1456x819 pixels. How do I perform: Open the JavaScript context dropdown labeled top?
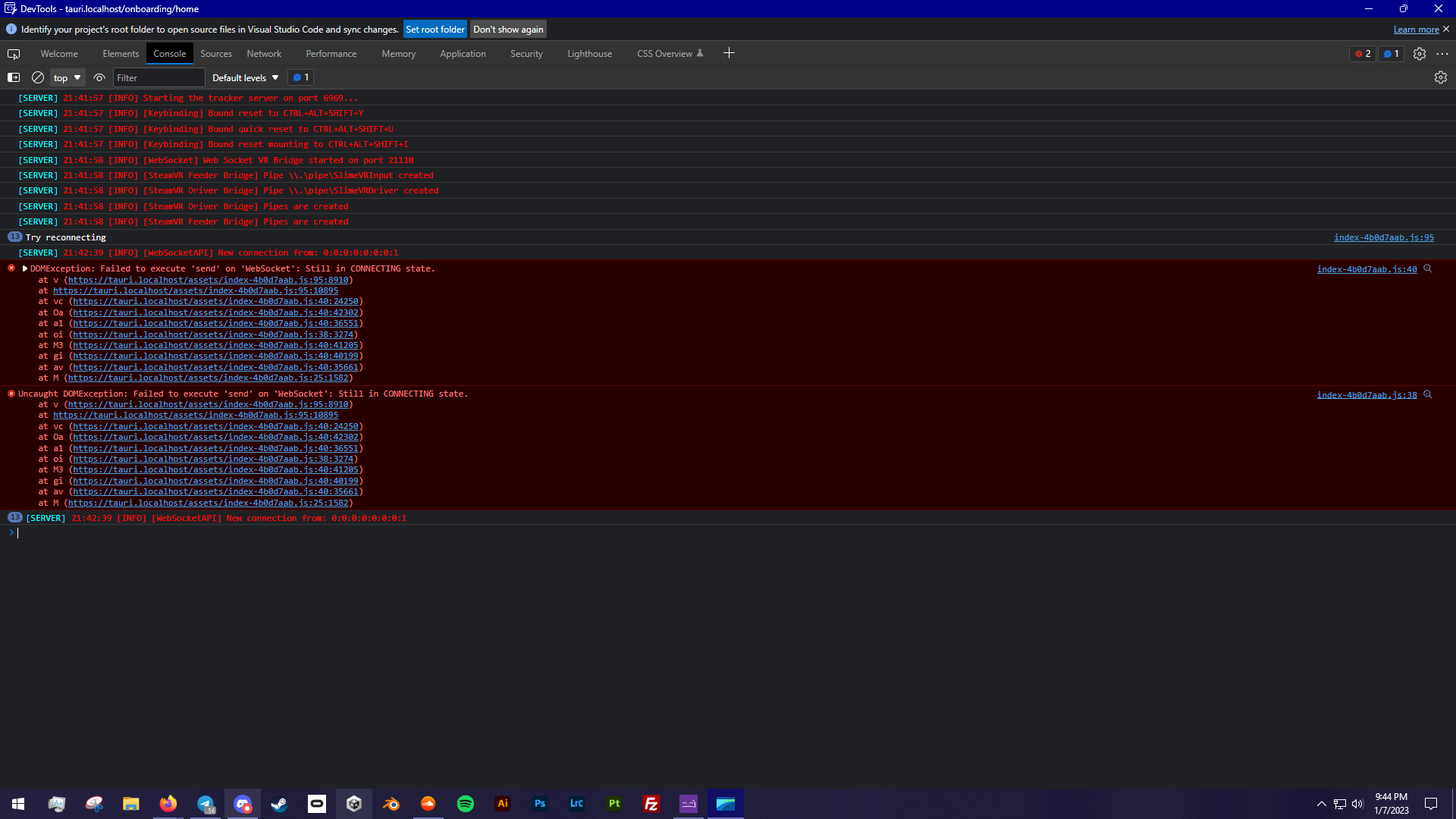(x=66, y=77)
